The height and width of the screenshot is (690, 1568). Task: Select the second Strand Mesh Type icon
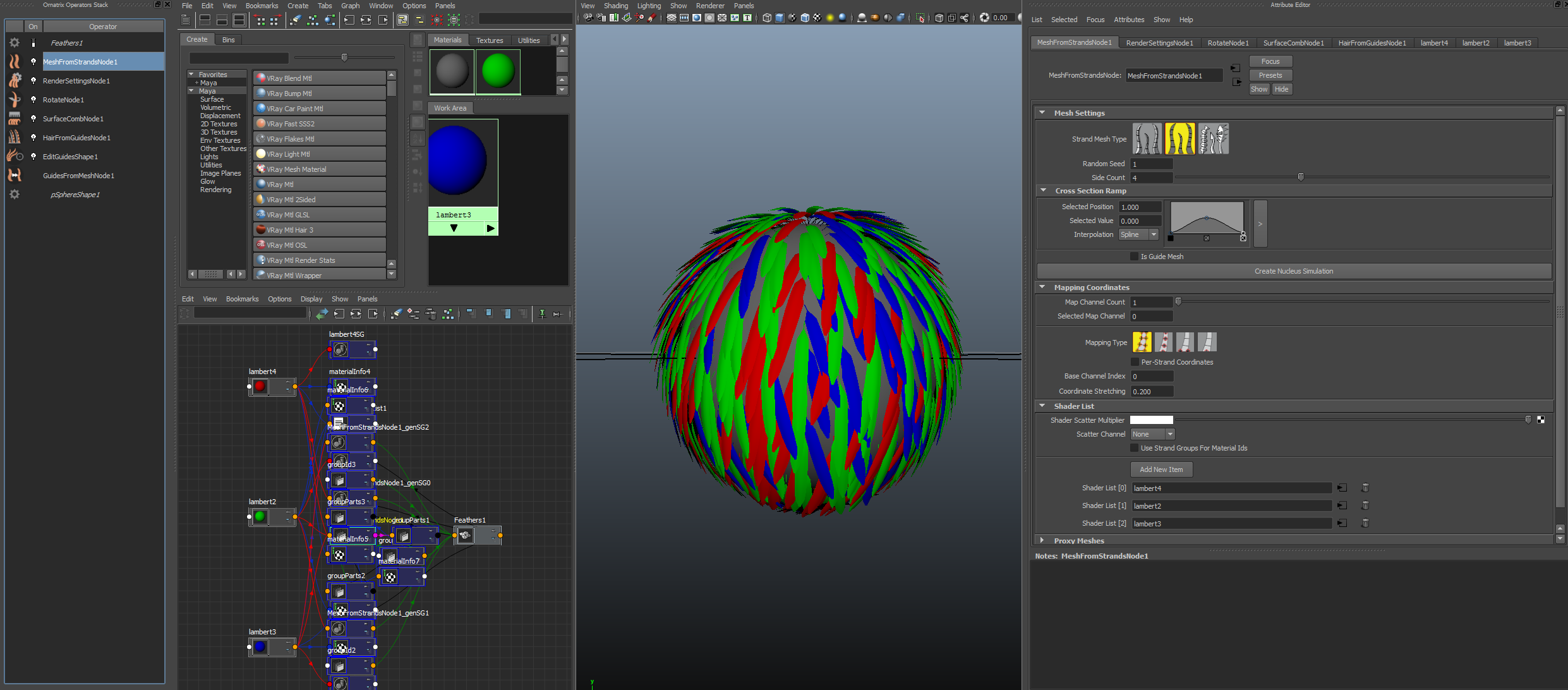(x=1179, y=139)
